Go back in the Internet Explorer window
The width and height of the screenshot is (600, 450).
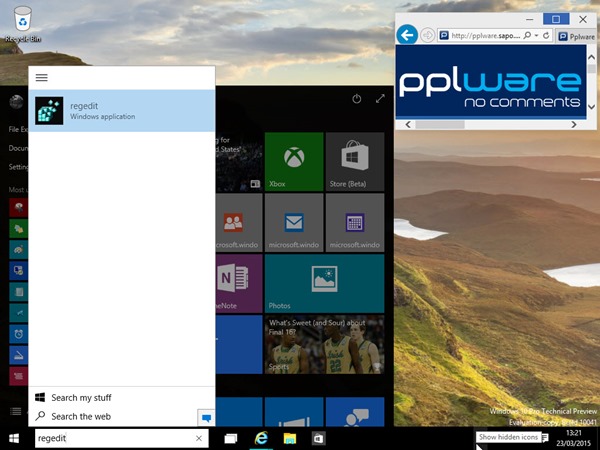(407, 35)
